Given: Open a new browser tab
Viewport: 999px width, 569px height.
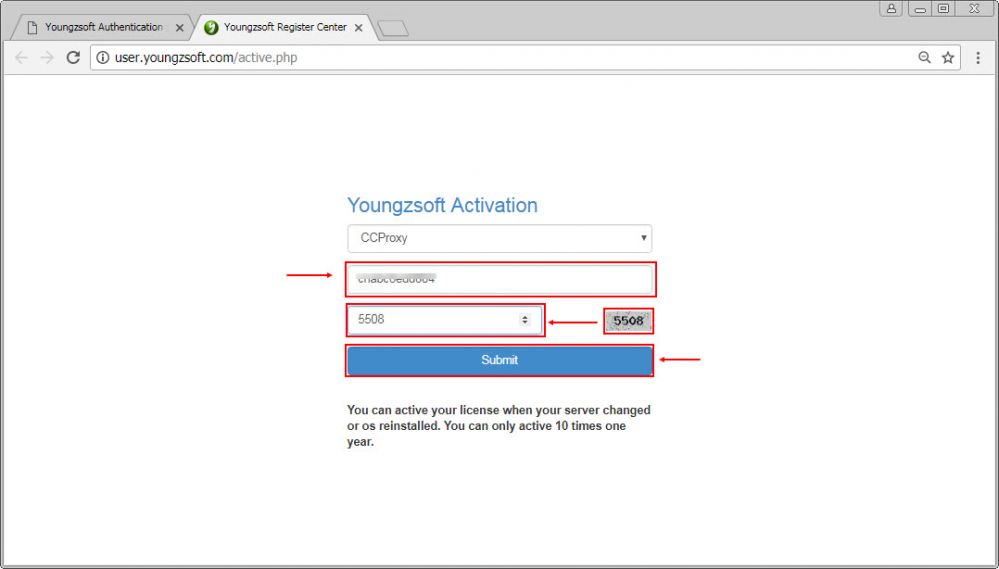Looking at the screenshot, I should coord(392,29).
